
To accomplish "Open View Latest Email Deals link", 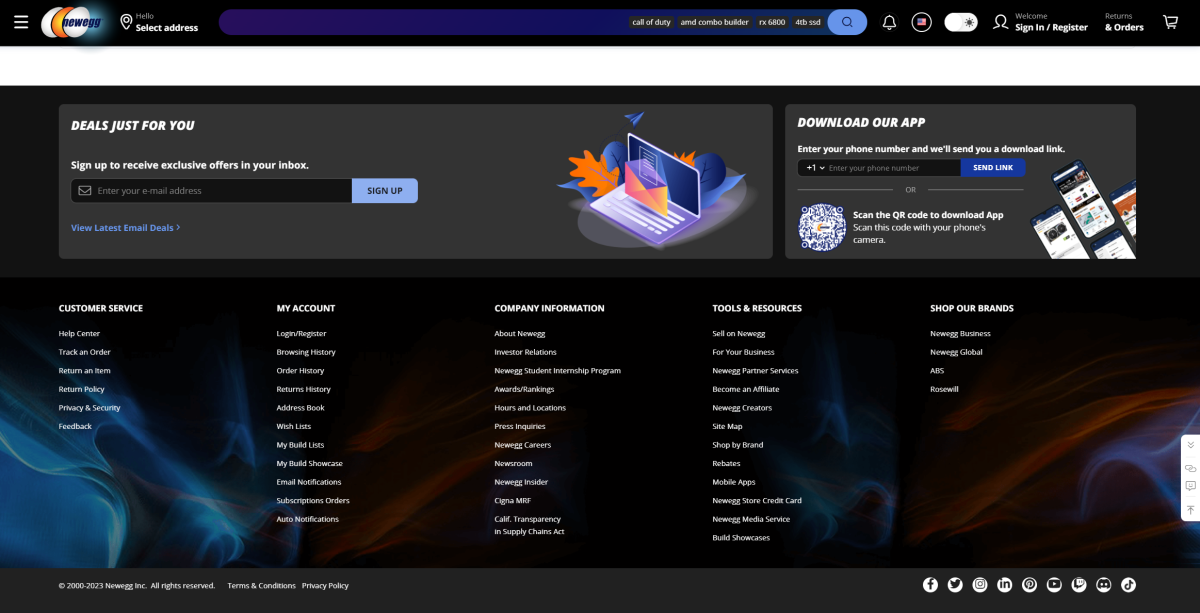I will [125, 228].
